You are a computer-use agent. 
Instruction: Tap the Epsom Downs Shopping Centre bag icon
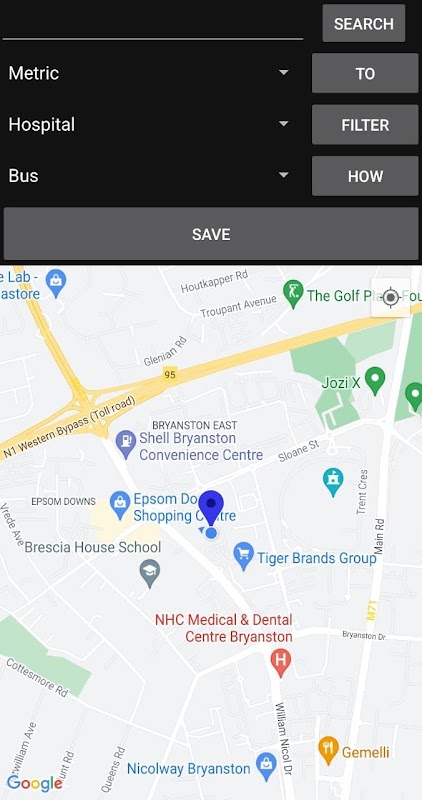click(x=120, y=505)
